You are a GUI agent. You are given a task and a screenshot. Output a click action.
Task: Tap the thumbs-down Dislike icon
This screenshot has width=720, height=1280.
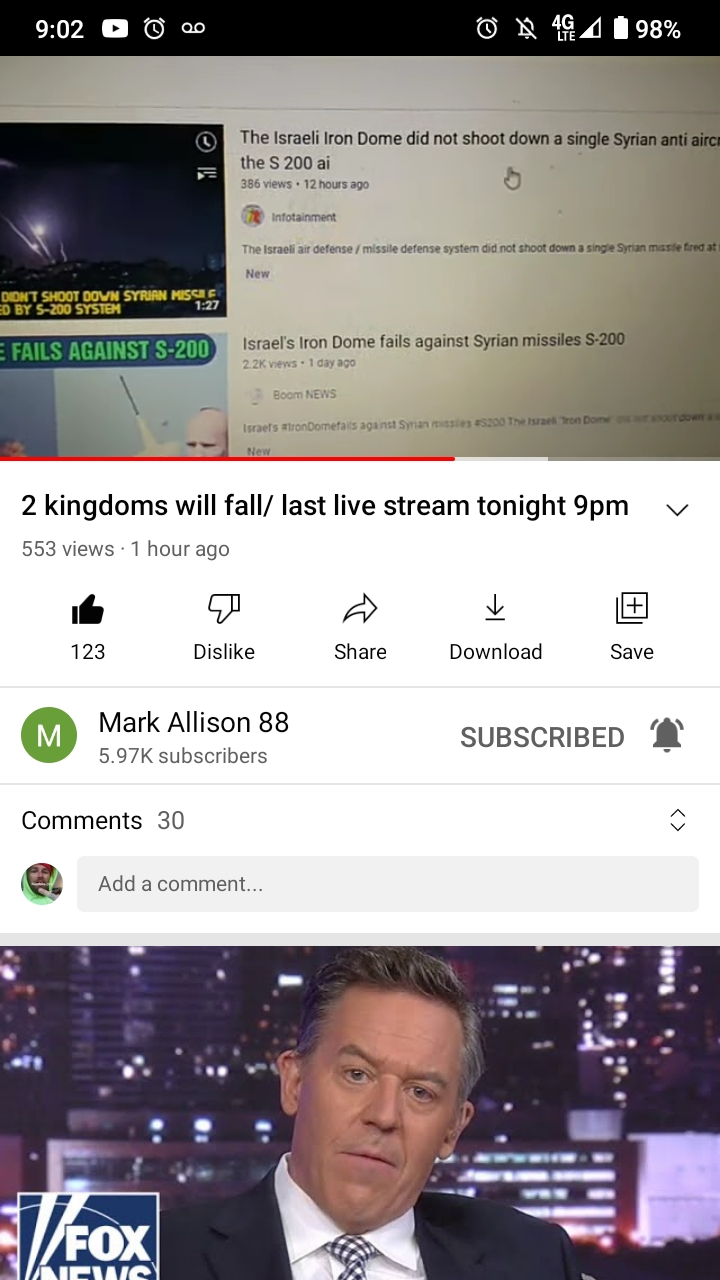pyautogui.click(x=224, y=608)
